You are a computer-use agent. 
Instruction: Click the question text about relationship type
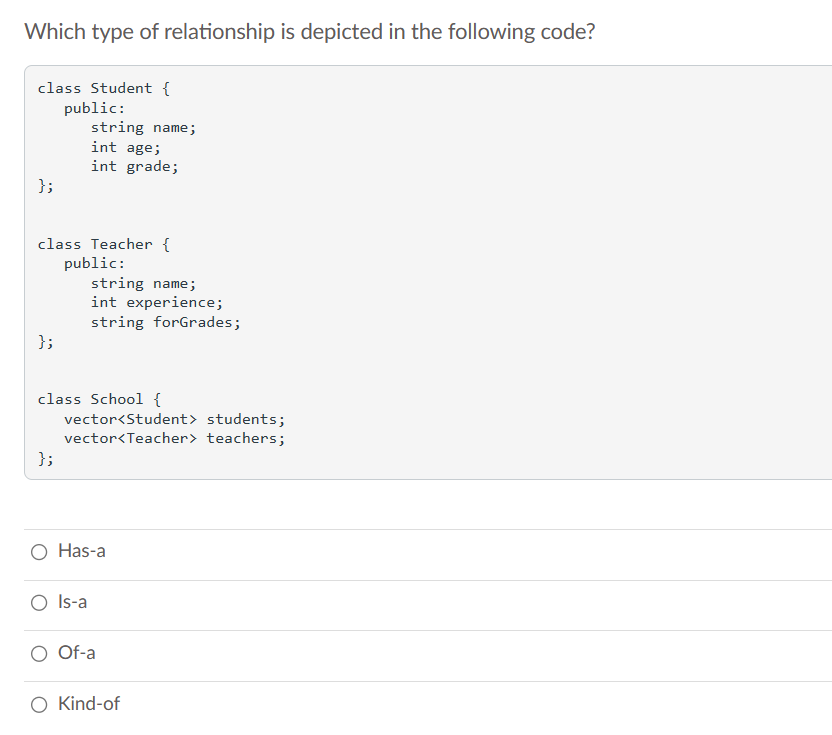pyautogui.click(x=311, y=31)
